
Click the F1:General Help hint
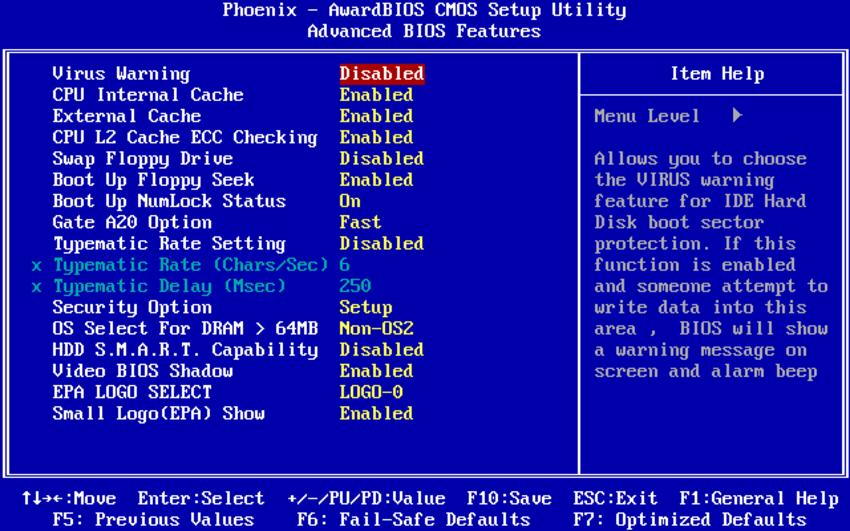(x=759, y=498)
